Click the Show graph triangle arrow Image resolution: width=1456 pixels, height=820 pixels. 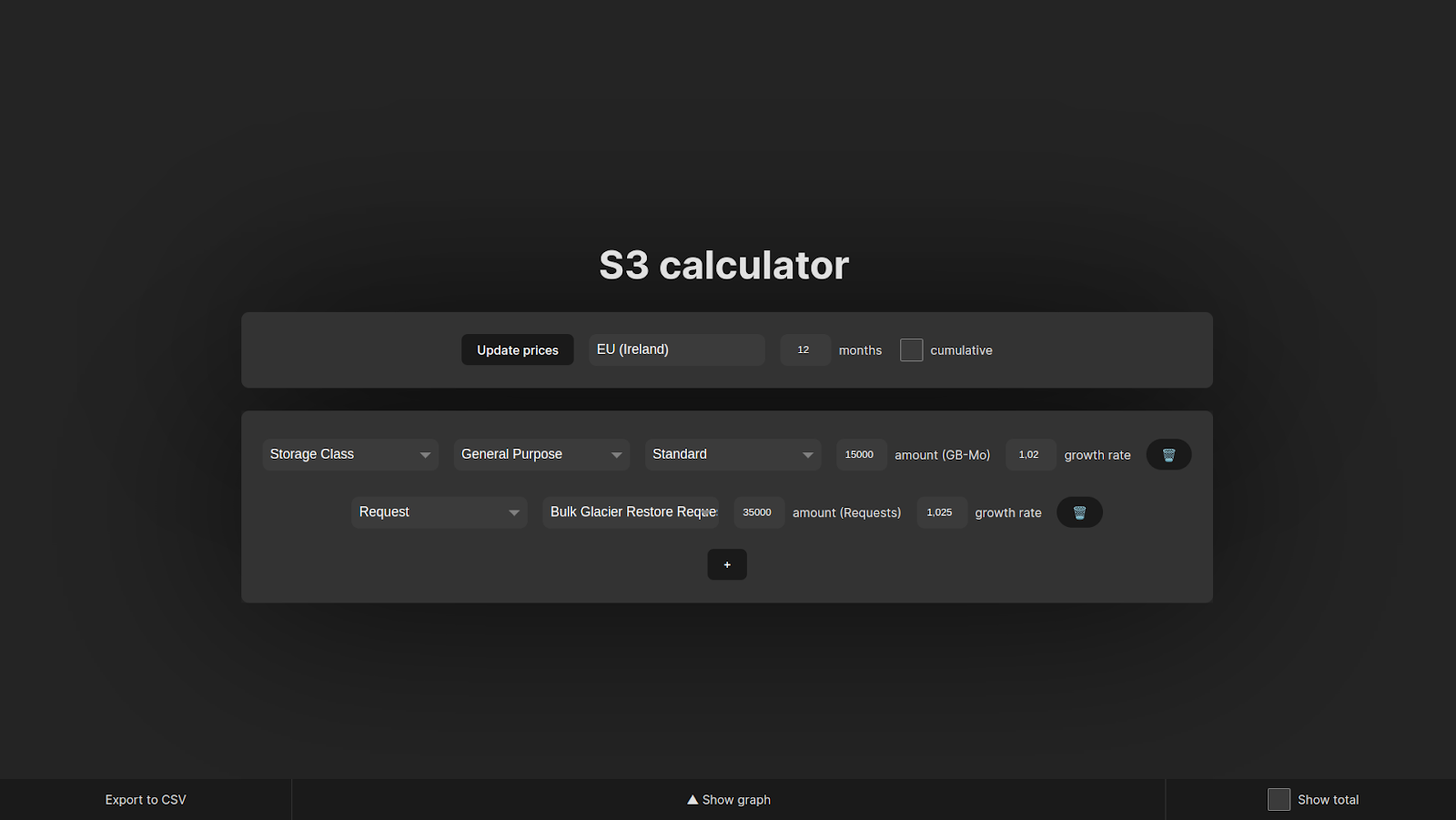[x=693, y=799]
